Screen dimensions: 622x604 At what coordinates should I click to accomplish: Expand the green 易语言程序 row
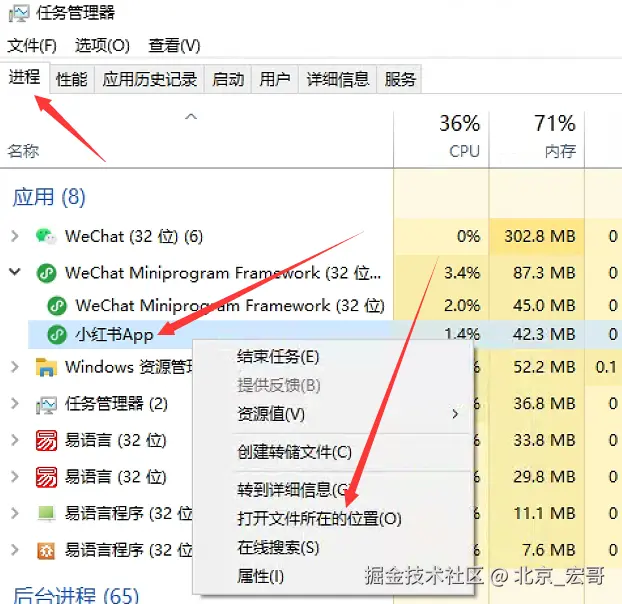click(15, 513)
